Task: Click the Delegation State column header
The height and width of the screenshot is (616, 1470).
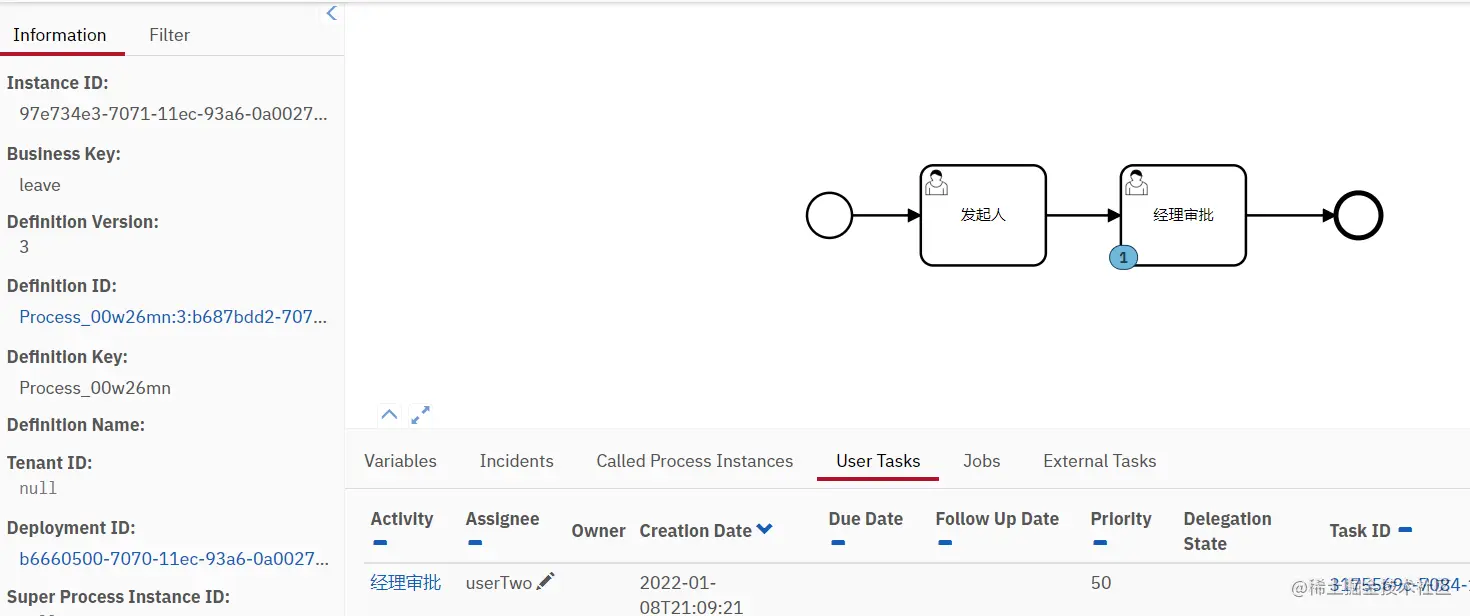Action: [x=1227, y=531]
